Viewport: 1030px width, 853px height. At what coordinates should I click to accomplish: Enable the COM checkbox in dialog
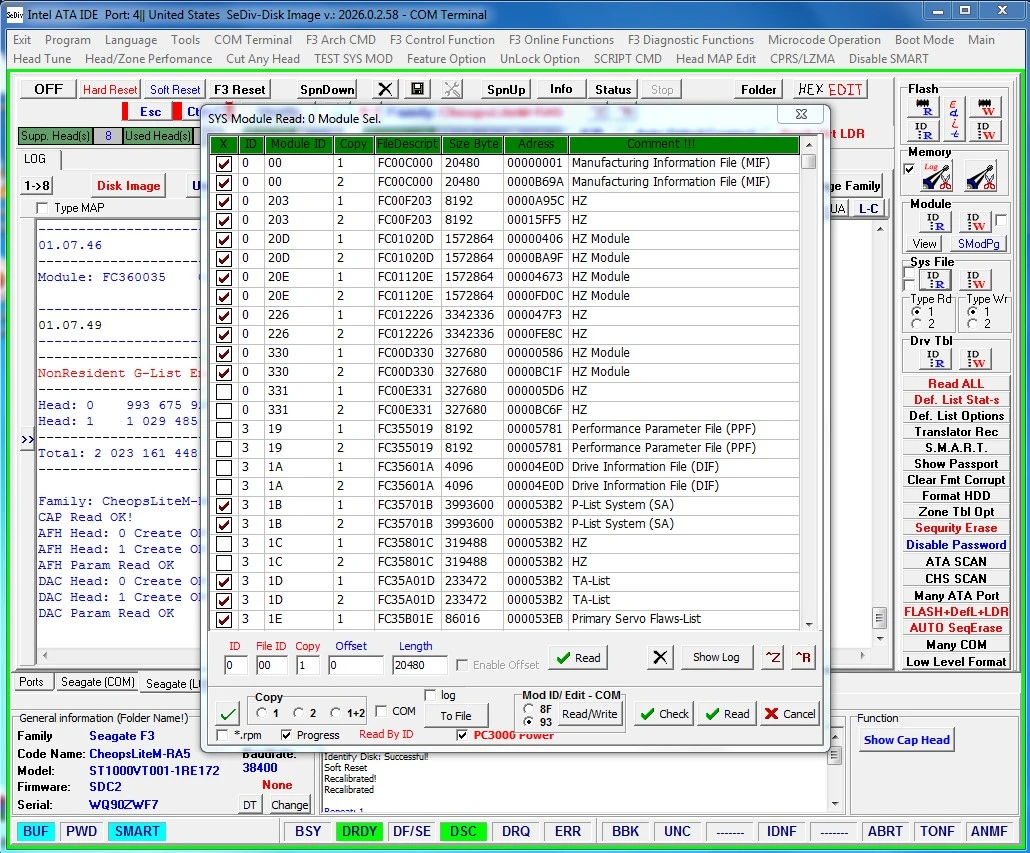coord(380,711)
